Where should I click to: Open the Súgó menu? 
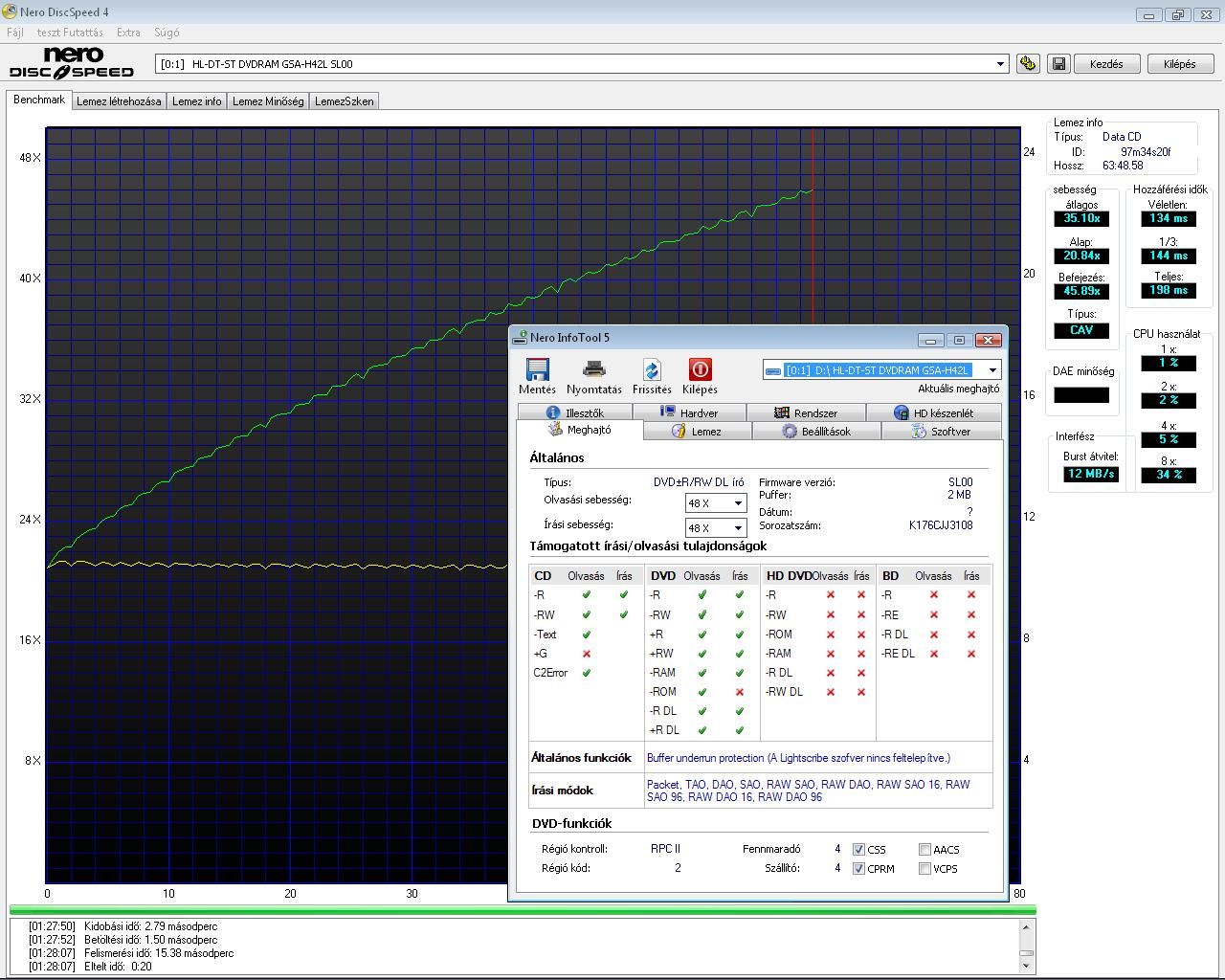[167, 33]
